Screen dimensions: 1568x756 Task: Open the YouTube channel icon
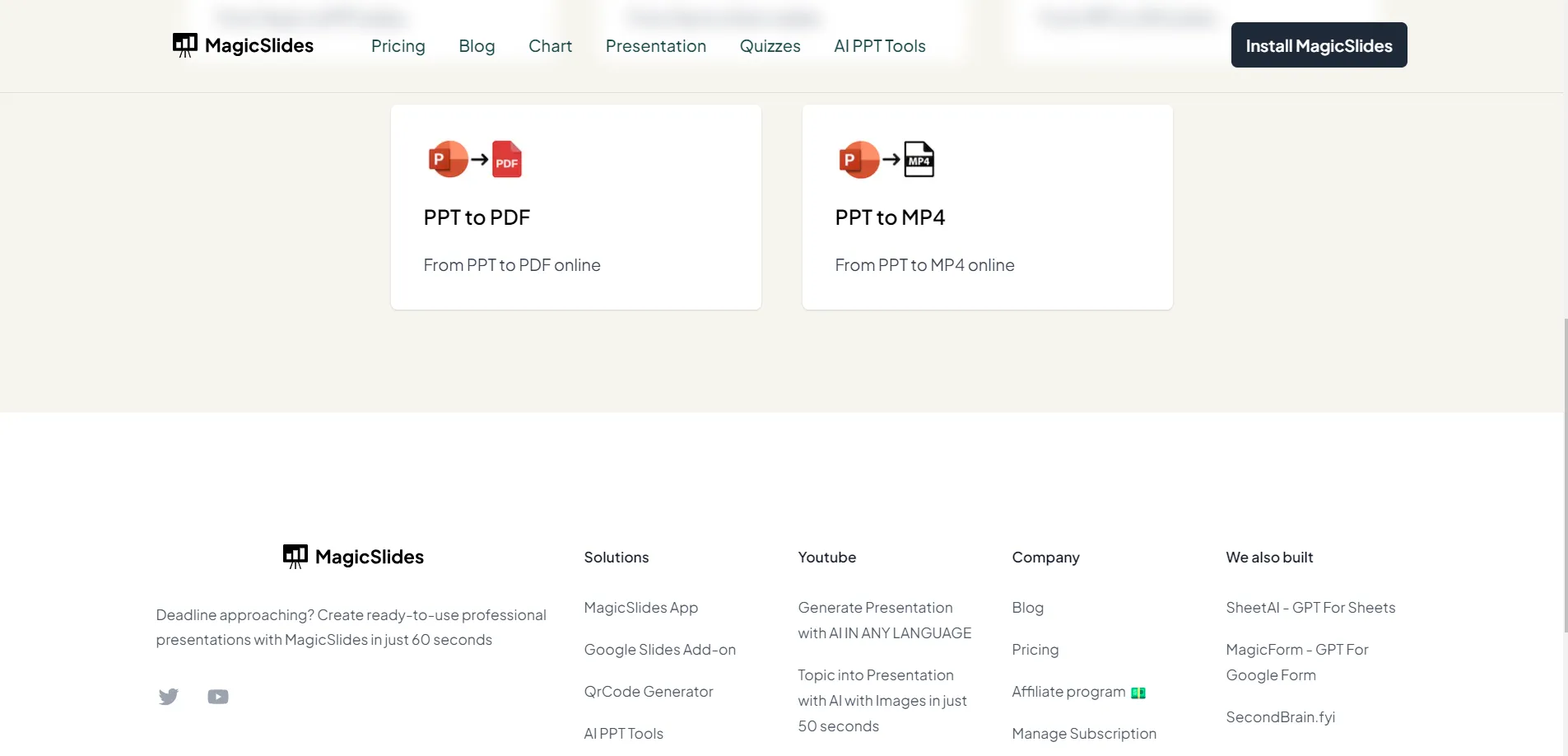tap(218, 697)
